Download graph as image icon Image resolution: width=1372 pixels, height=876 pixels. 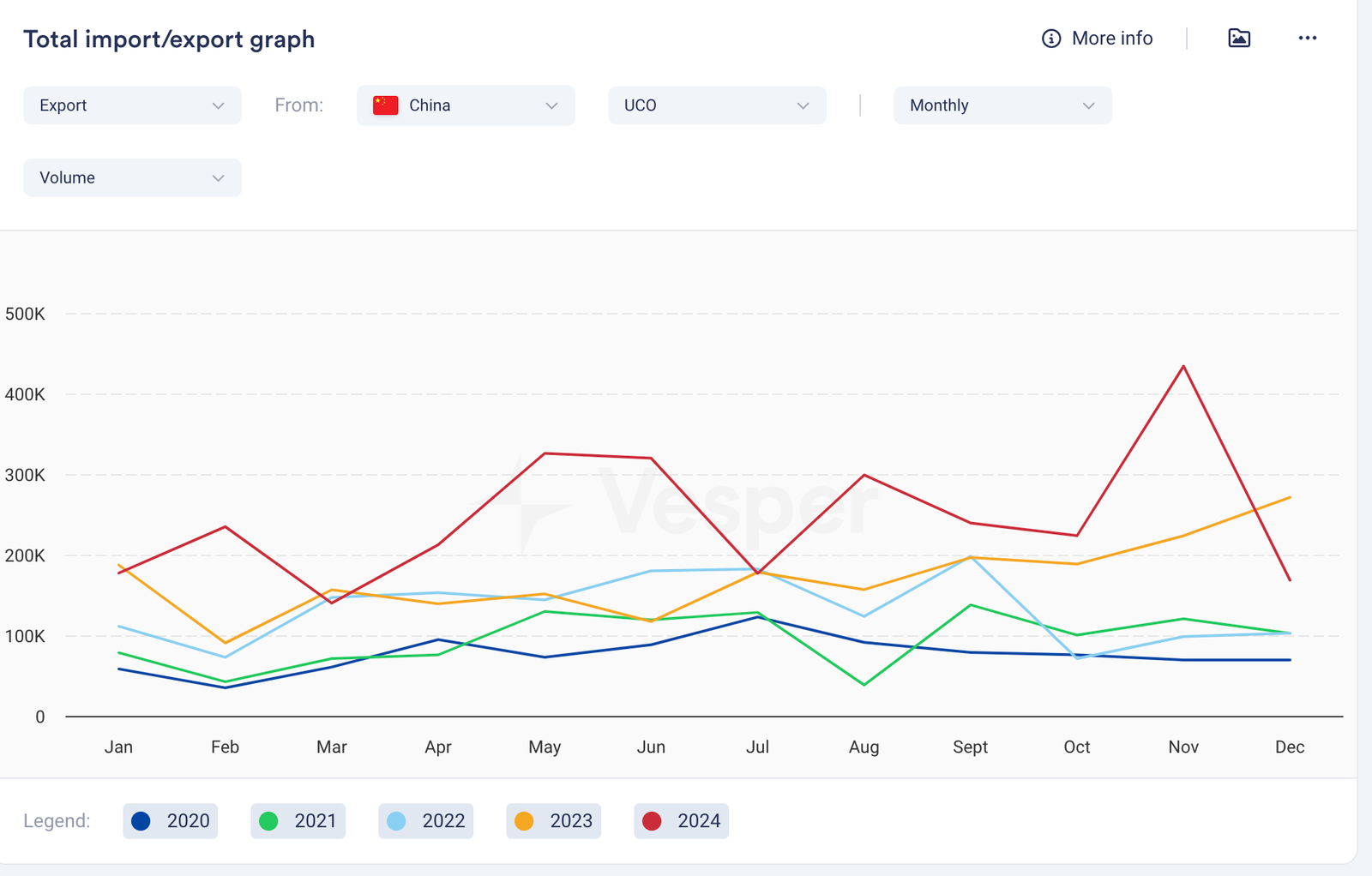click(1238, 38)
